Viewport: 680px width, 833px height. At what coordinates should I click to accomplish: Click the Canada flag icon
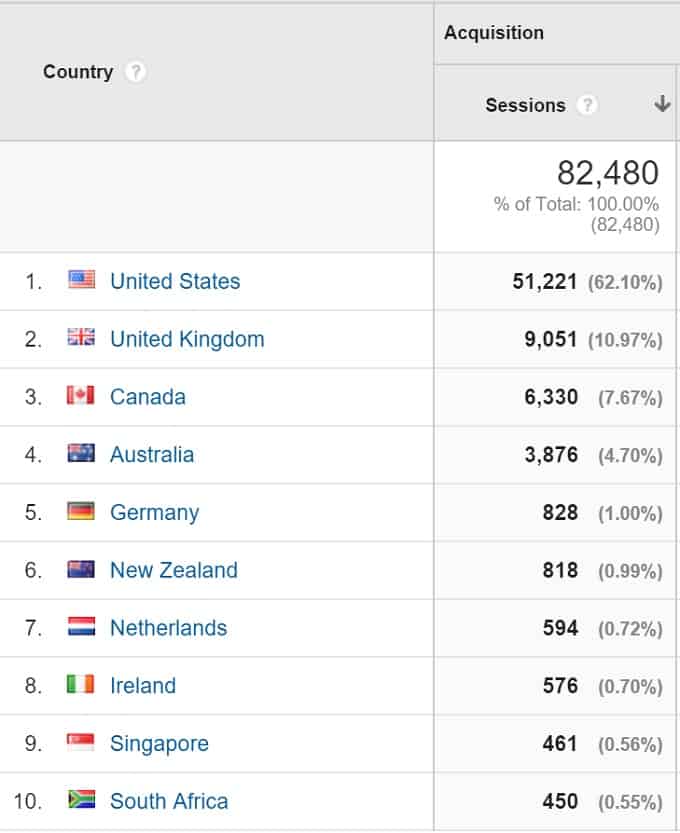point(81,395)
